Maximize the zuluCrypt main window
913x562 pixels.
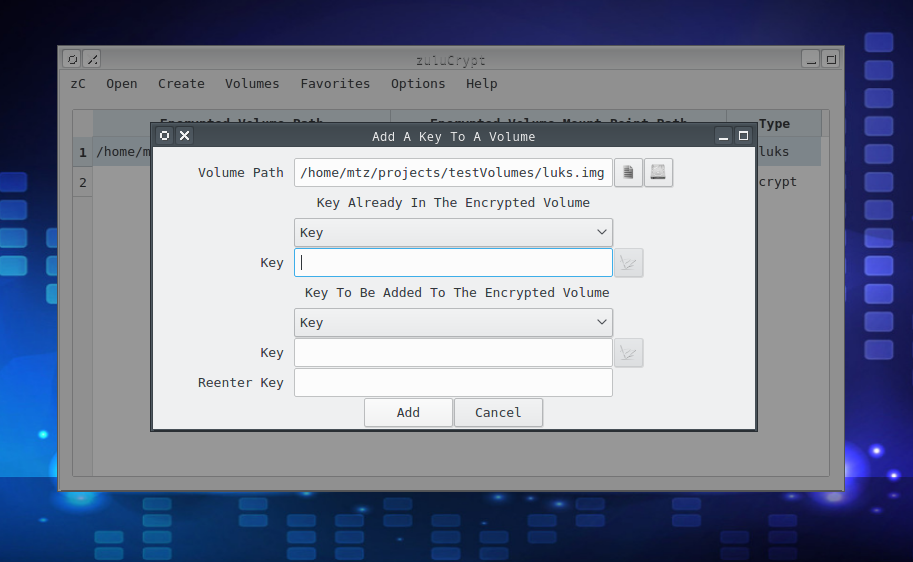click(831, 59)
